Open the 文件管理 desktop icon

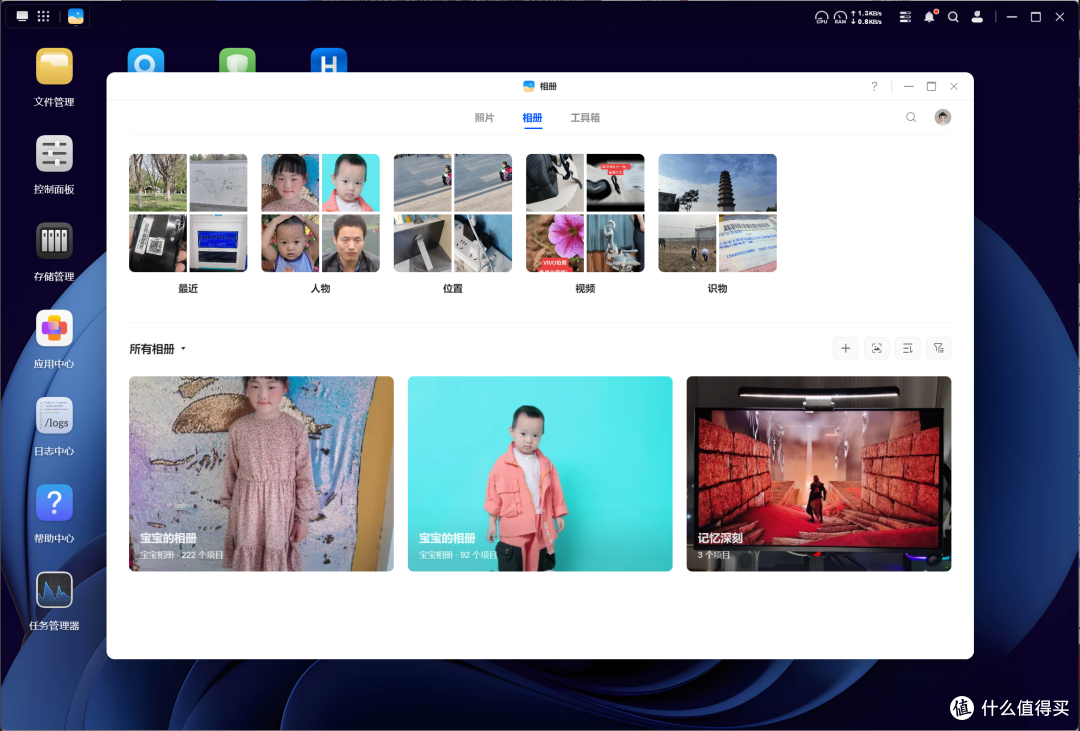[x=54, y=67]
